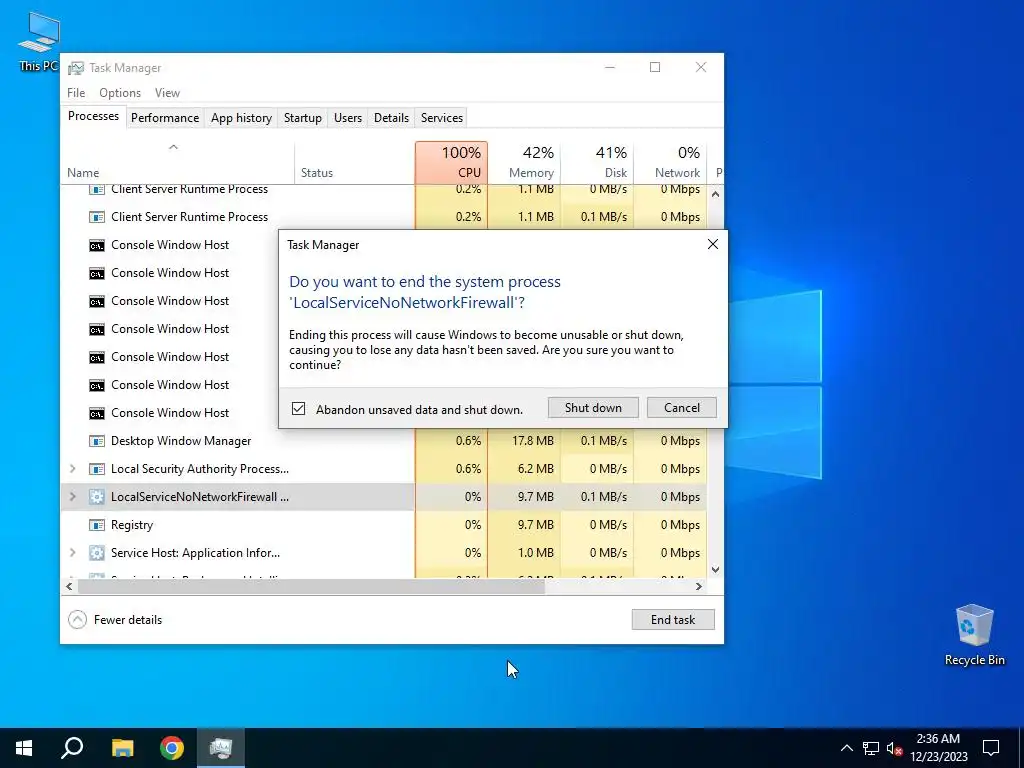
Task: Click the Task Manager title bar icon
Action: click(x=76, y=68)
